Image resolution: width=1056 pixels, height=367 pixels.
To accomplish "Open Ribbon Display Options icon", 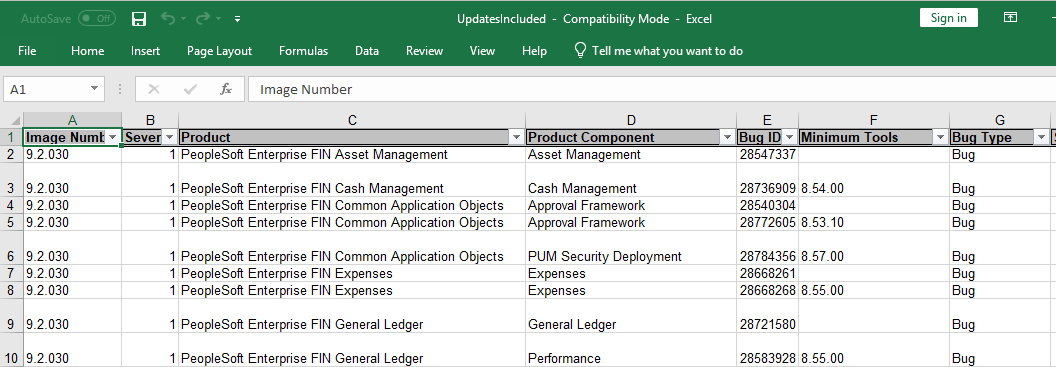I will [x=1010, y=18].
